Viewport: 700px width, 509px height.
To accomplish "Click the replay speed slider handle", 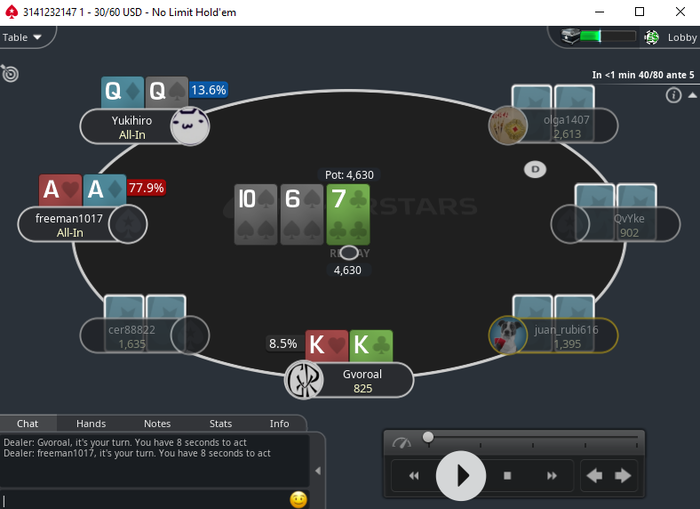I will point(428,437).
